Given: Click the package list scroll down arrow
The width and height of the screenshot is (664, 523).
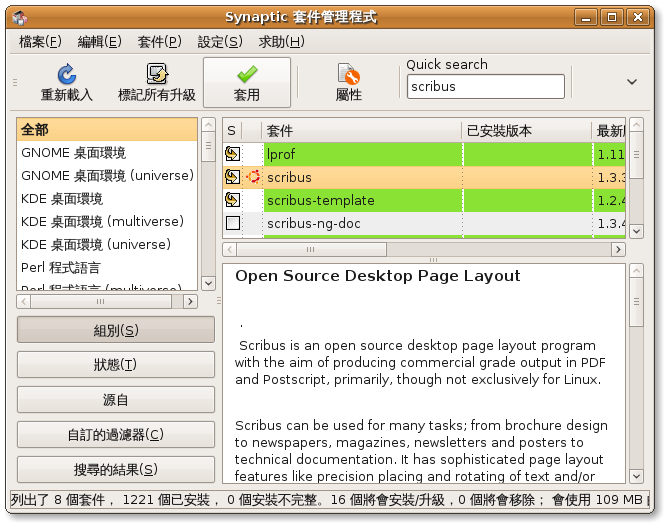Looking at the screenshot, I should pyautogui.click(x=636, y=231).
